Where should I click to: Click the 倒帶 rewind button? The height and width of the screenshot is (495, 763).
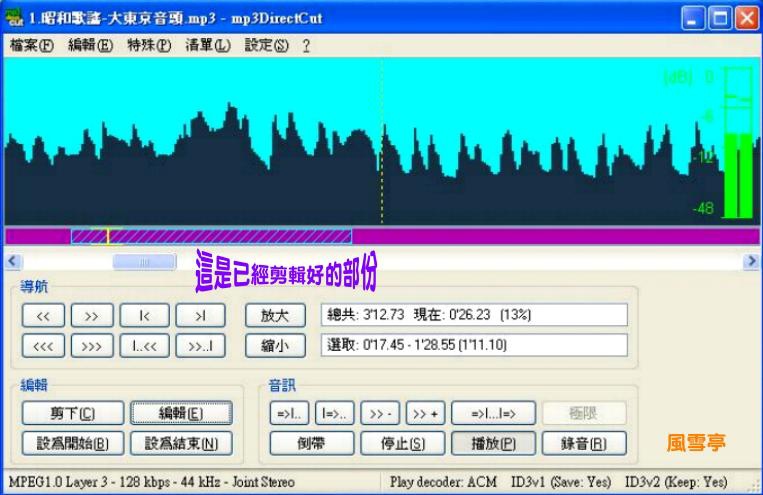tap(311, 443)
